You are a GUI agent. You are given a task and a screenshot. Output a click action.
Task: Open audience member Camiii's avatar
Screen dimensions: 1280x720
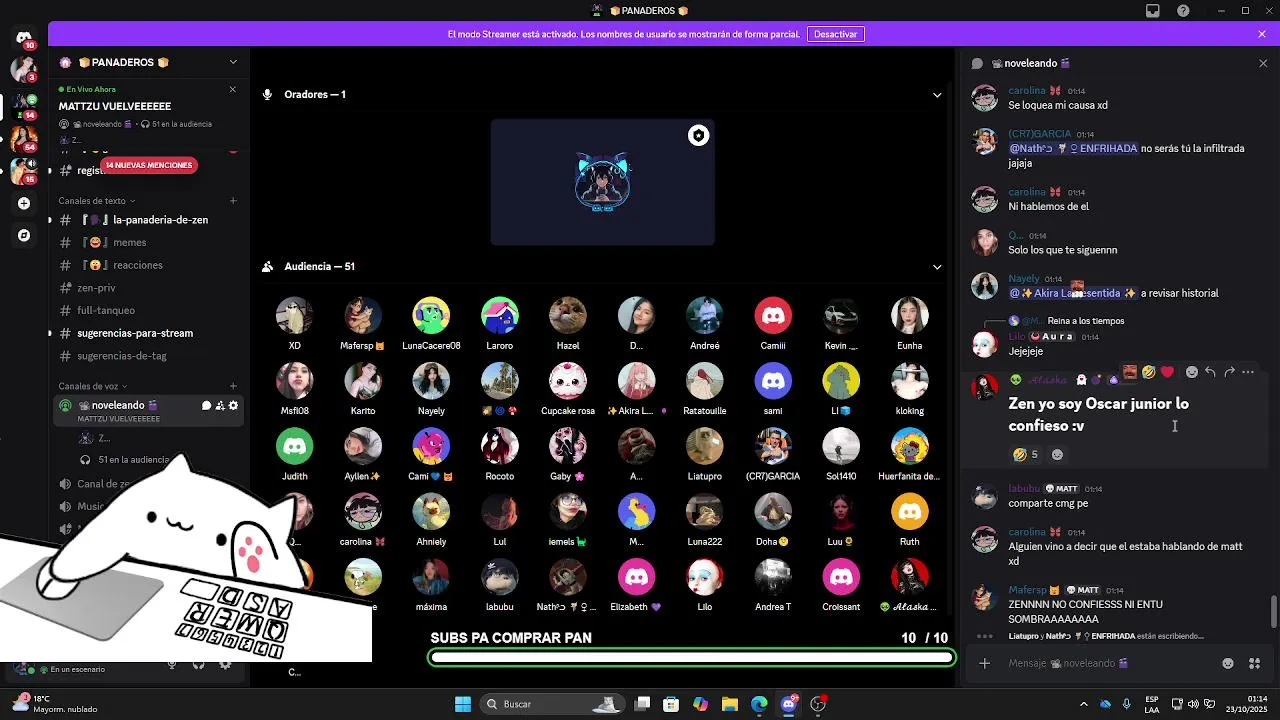[x=773, y=316]
